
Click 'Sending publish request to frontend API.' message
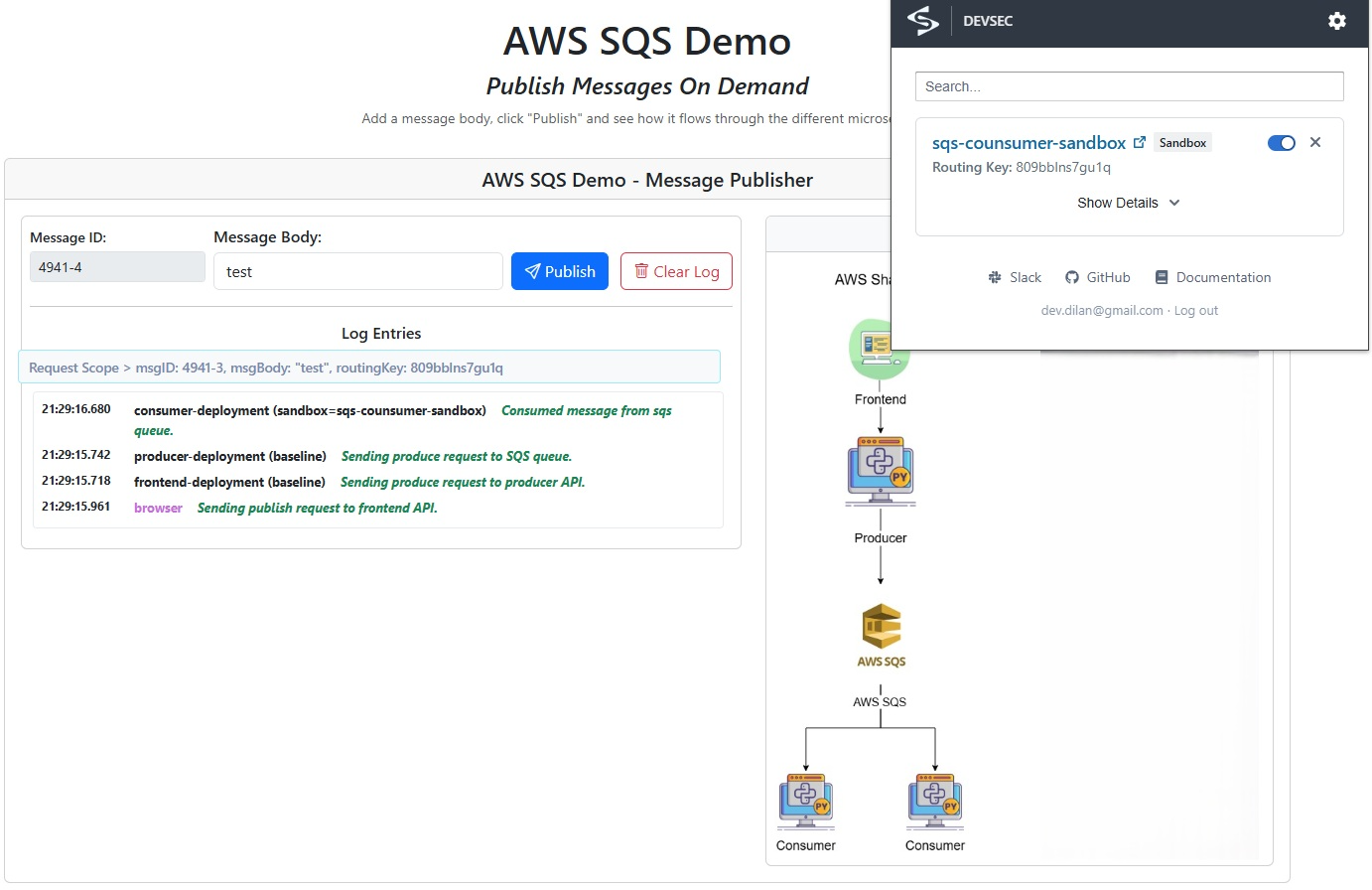[x=318, y=508]
